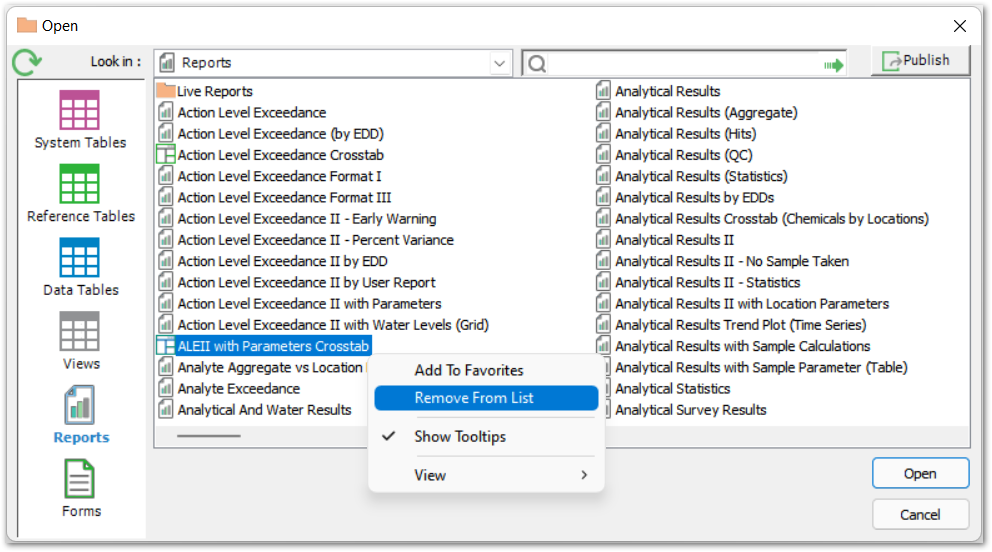The image size is (992, 552).
Task: Expand the Look in dropdown
Action: 499,63
